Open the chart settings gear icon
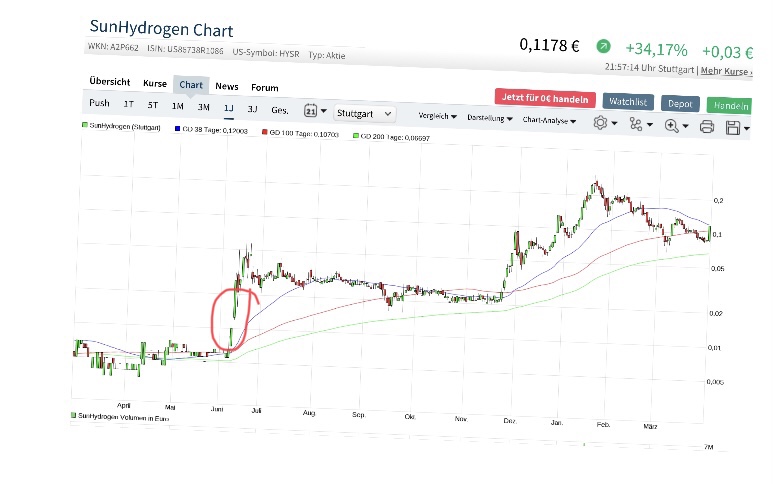775x484 pixels. (x=600, y=123)
